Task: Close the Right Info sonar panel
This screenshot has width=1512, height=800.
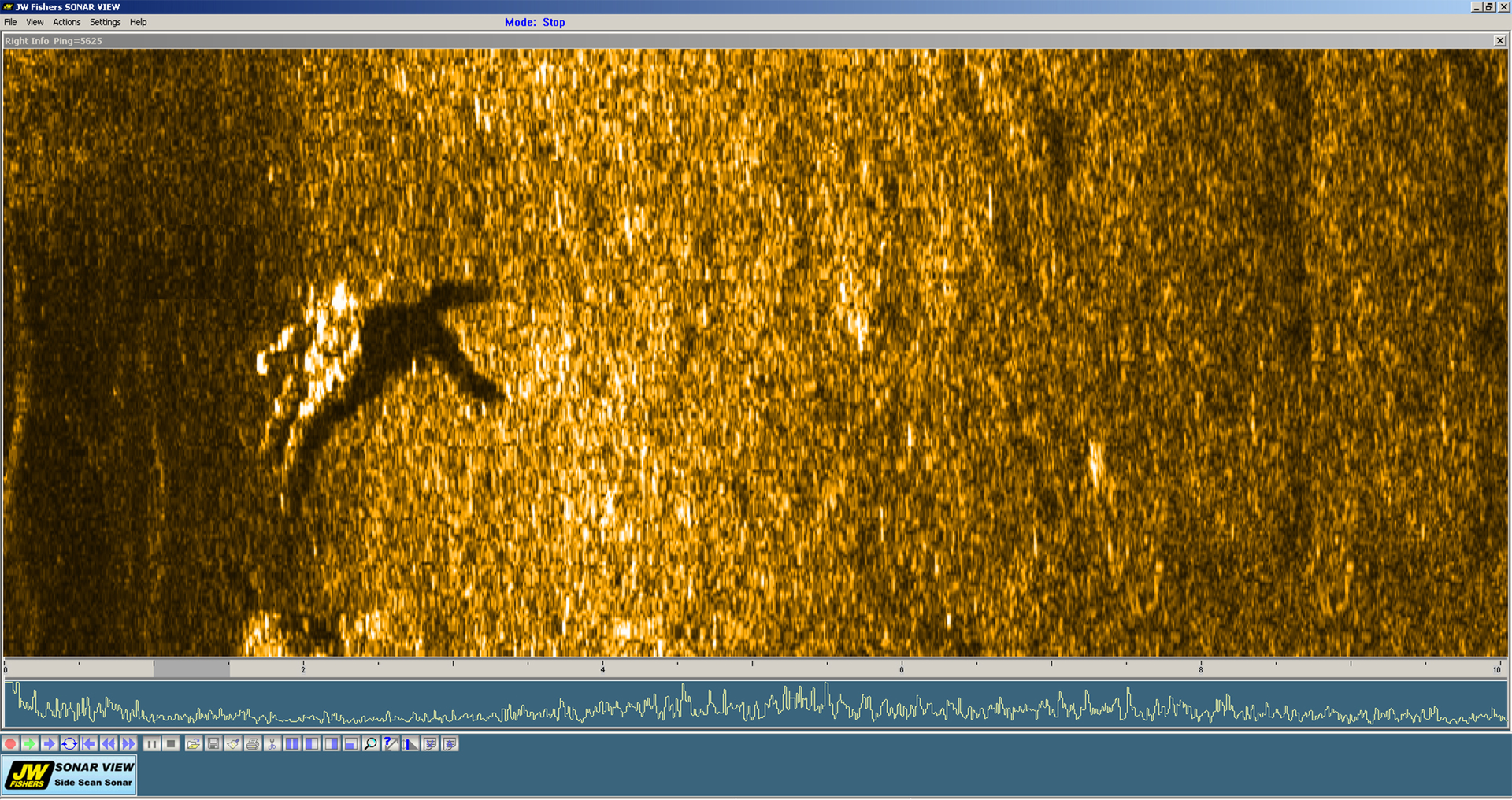Action: coord(1499,41)
